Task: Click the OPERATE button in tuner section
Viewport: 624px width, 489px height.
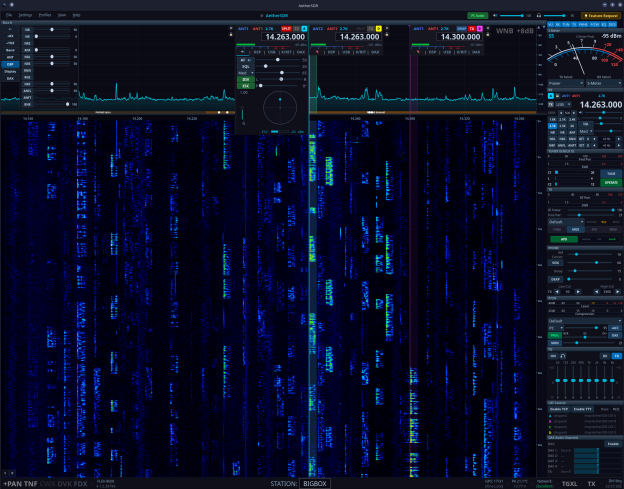Action: 611,183
